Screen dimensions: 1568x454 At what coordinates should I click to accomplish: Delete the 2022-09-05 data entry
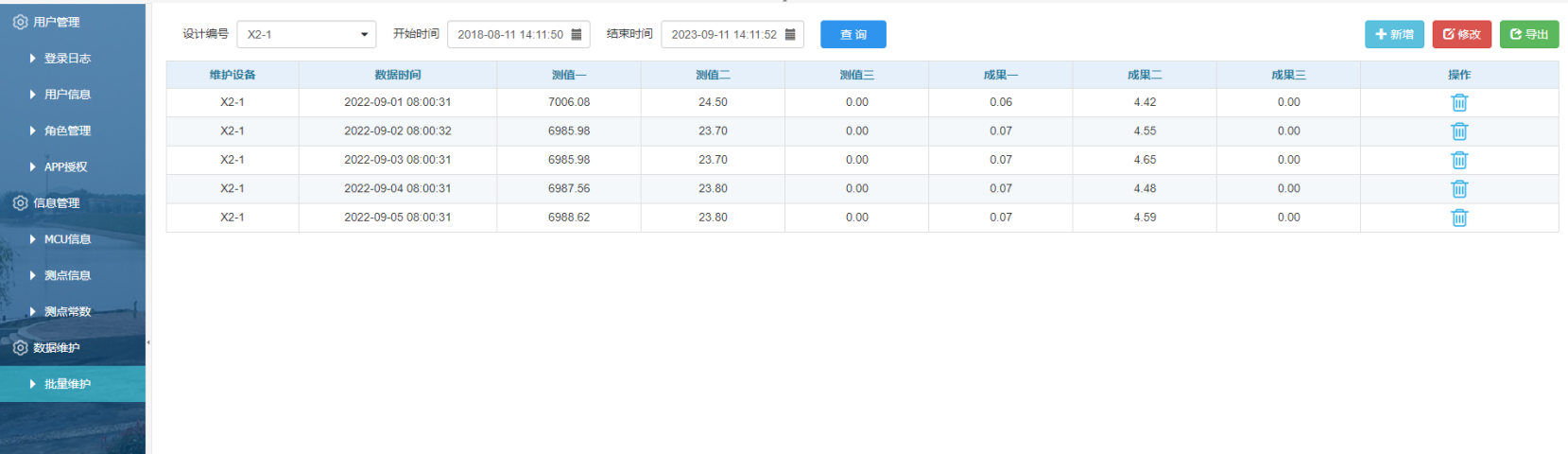tap(1458, 218)
